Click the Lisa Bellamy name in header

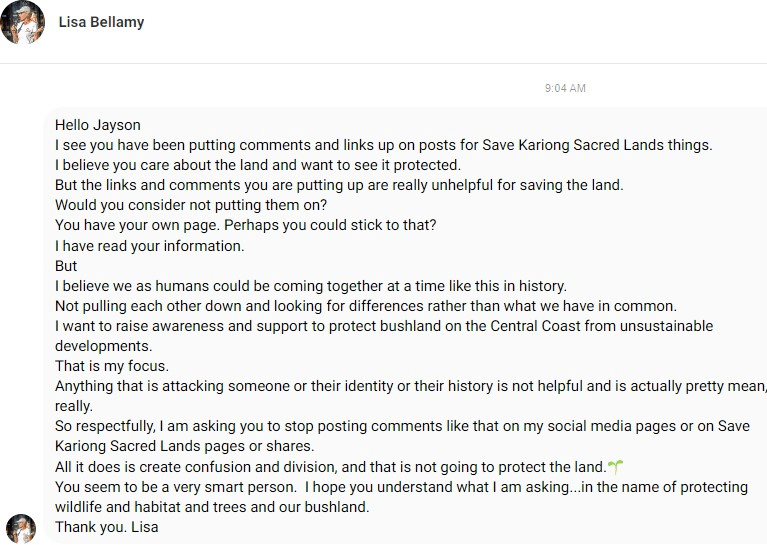(101, 22)
